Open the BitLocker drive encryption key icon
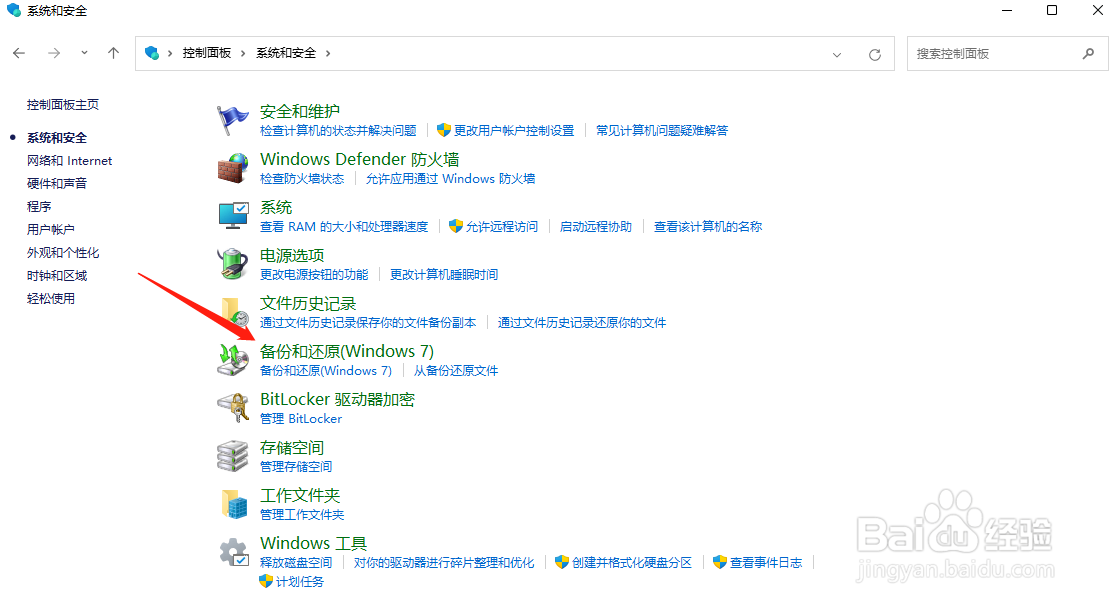The height and width of the screenshot is (608, 1116). click(233, 407)
